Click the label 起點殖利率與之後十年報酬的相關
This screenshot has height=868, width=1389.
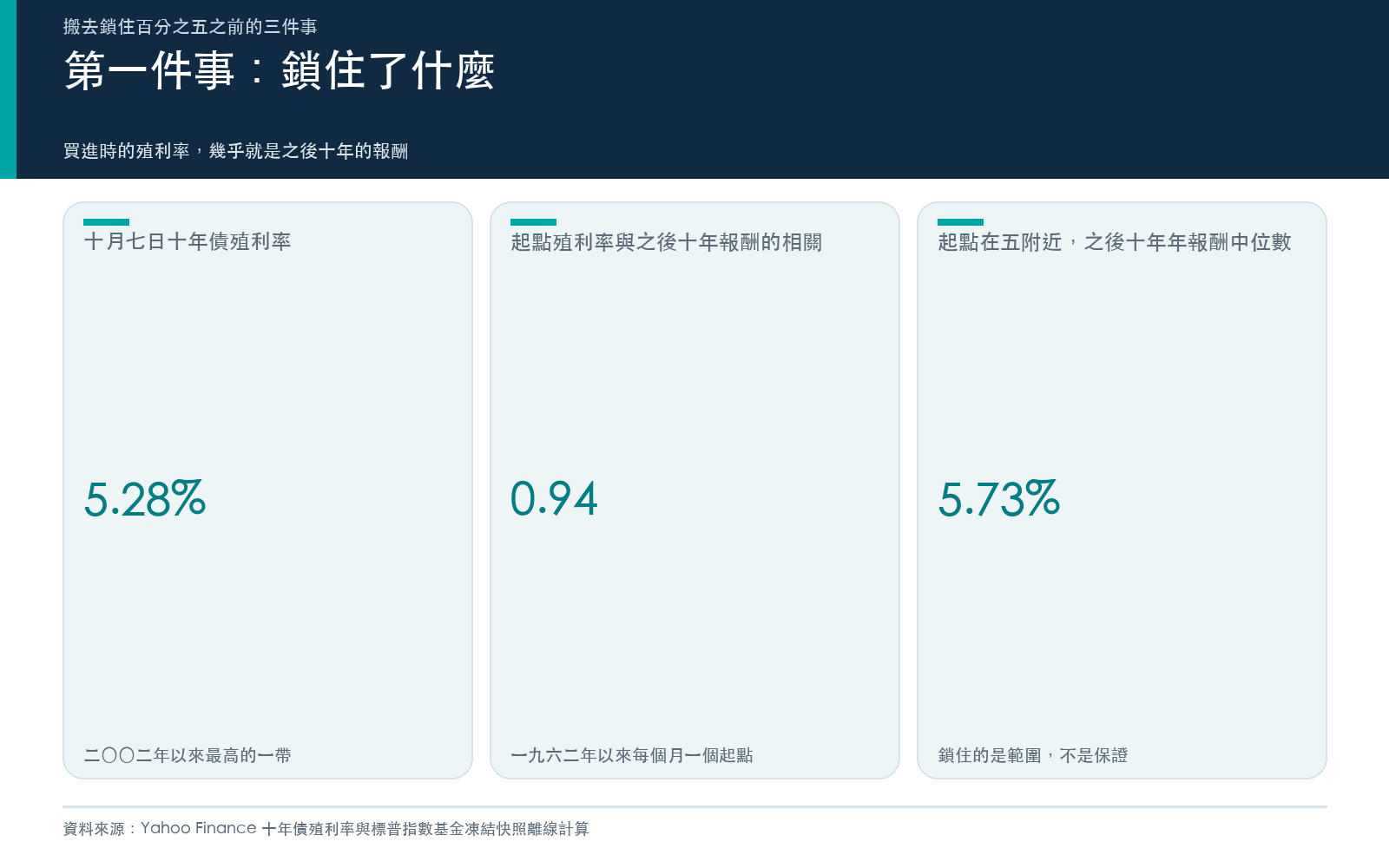click(x=667, y=242)
